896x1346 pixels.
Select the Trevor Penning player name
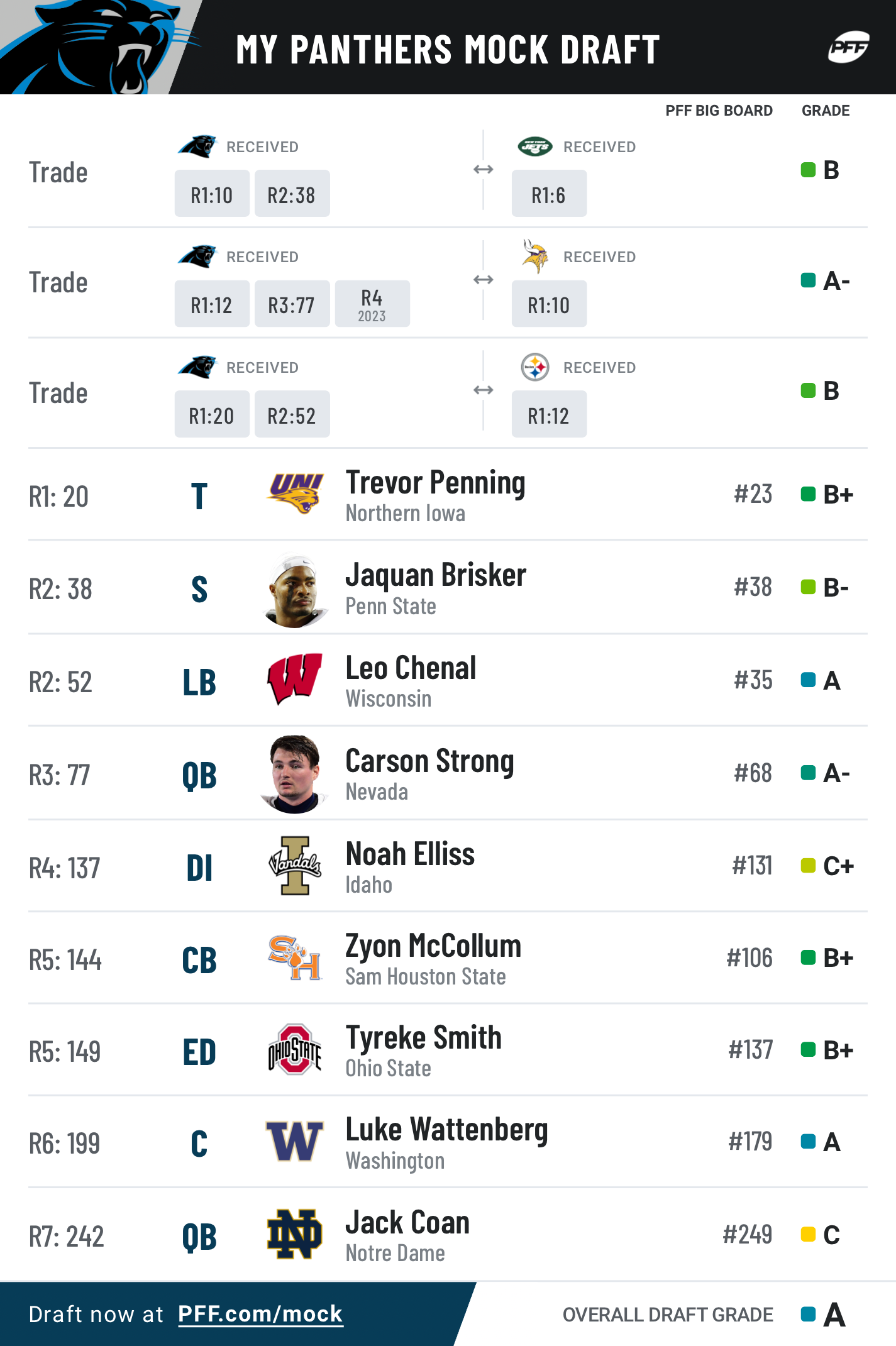pyautogui.click(x=436, y=483)
